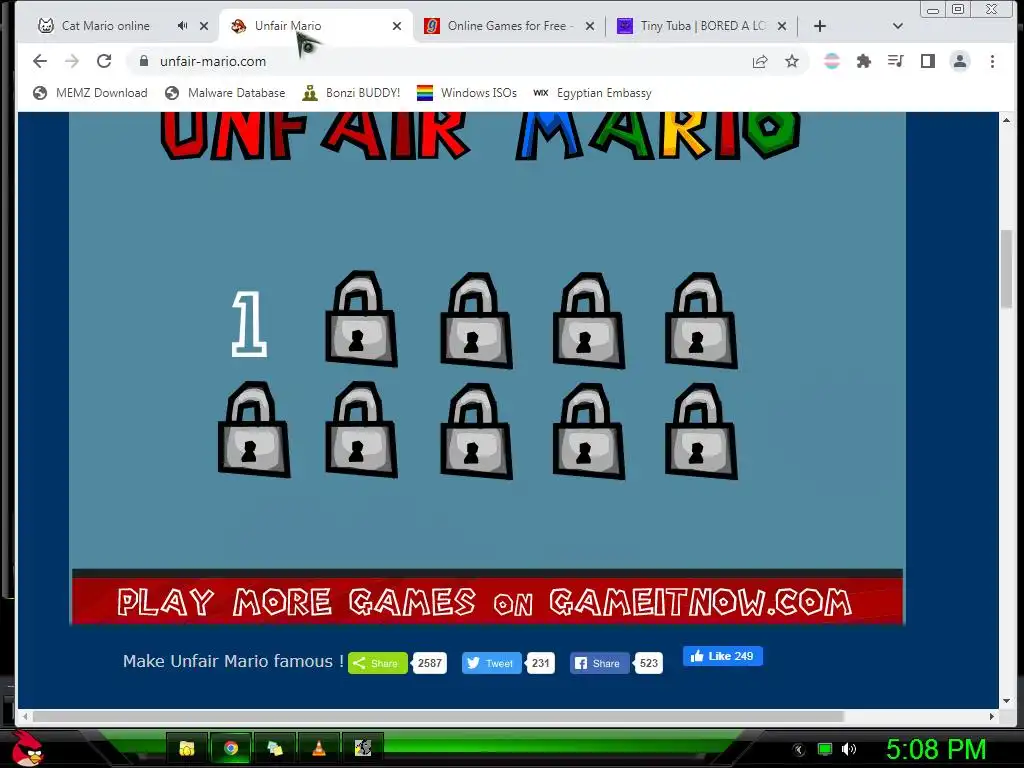Click the Play More Games on GameItNow banner

coord(487,601)
